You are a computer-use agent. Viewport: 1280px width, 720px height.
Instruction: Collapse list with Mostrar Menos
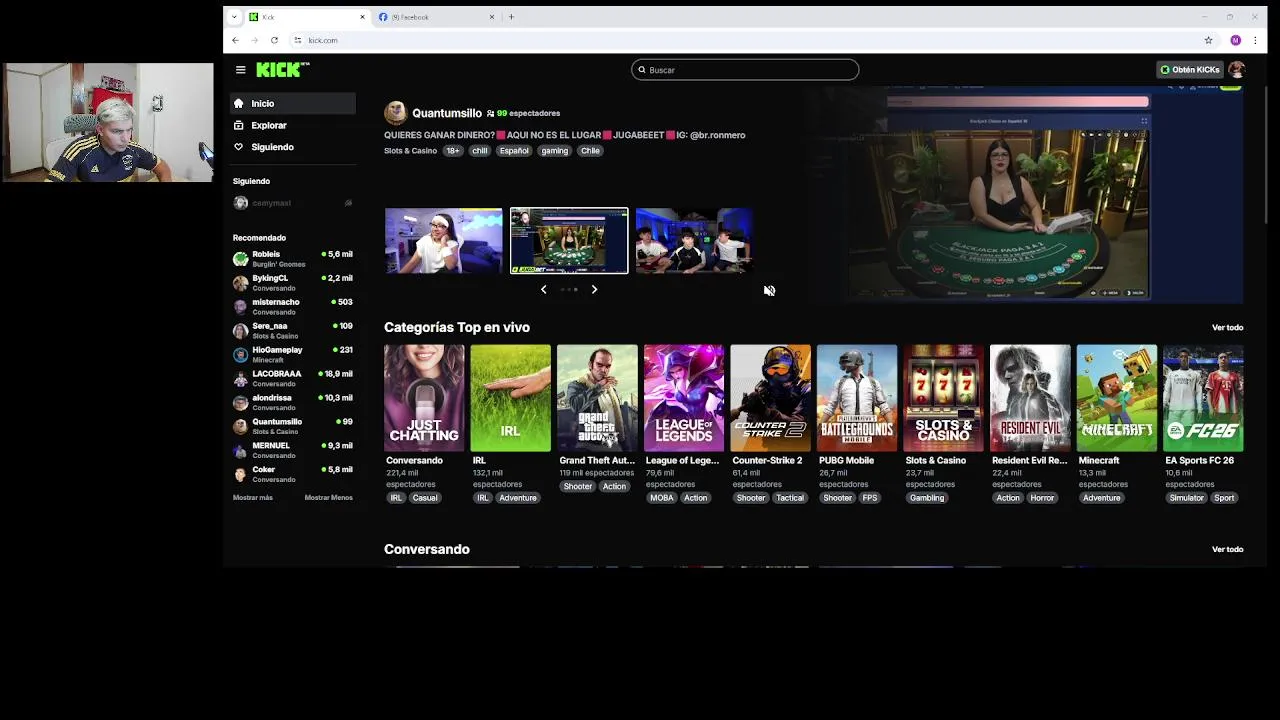point(328,498)
